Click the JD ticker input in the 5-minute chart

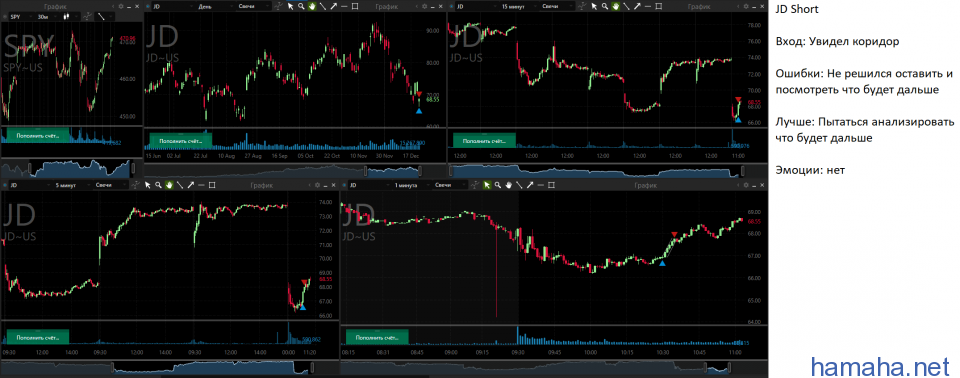click(29, 184)
